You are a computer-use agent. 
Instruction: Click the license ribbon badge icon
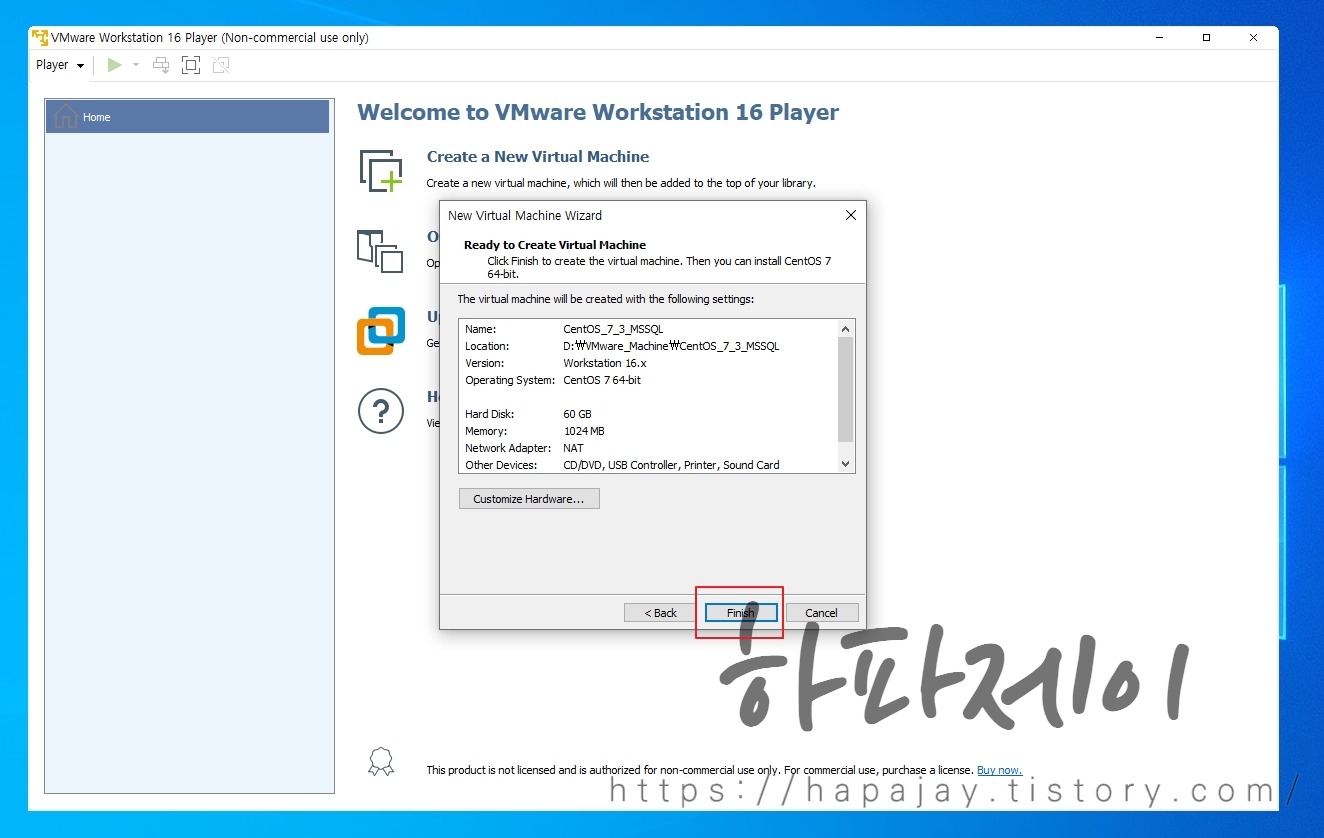coord(381,762)
